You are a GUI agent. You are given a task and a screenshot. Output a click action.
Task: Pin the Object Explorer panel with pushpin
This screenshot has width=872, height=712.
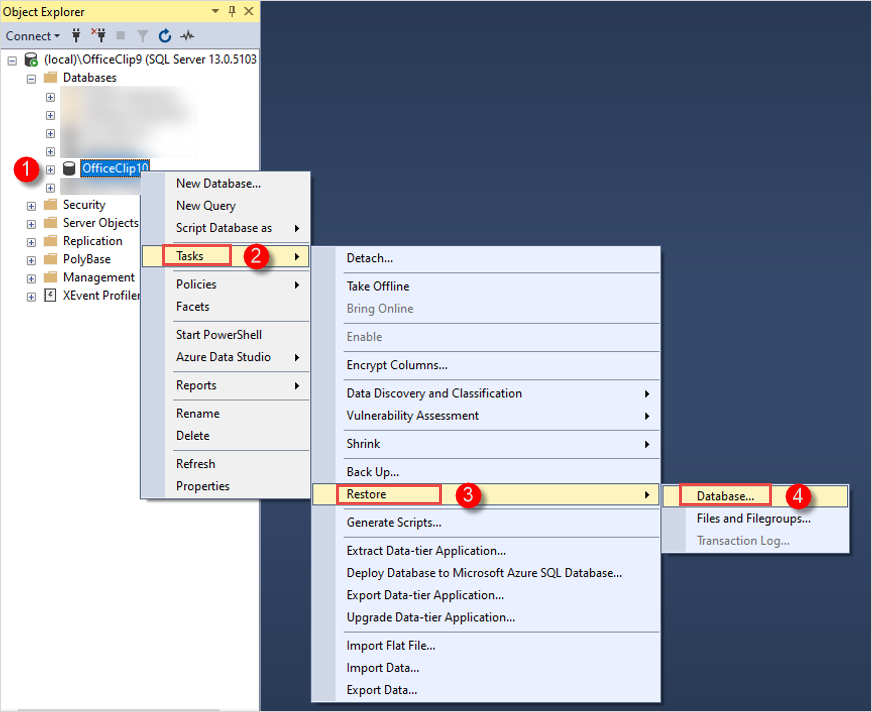[232, 11]
